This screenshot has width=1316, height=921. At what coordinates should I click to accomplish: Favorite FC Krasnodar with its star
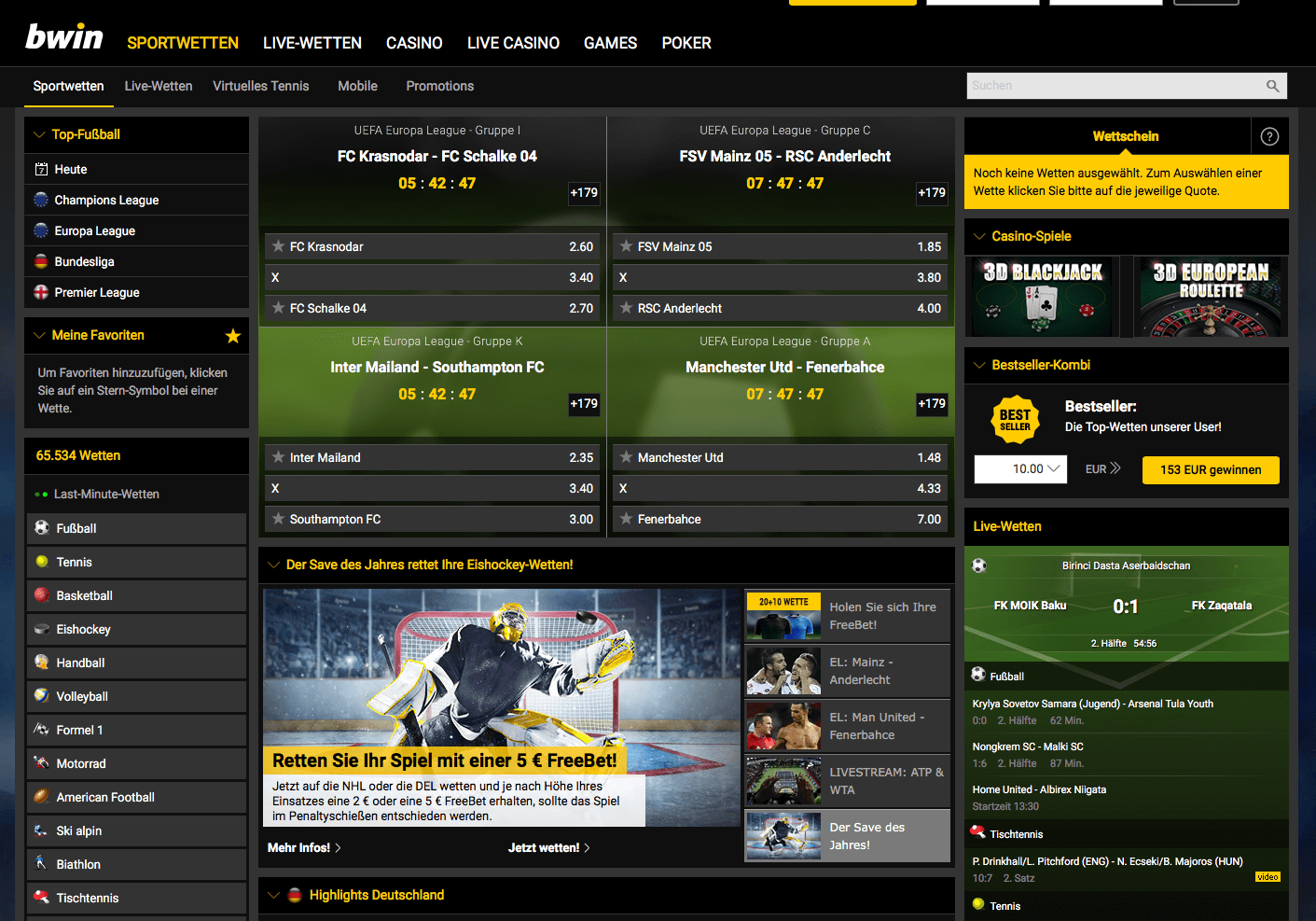pos(278,246)
